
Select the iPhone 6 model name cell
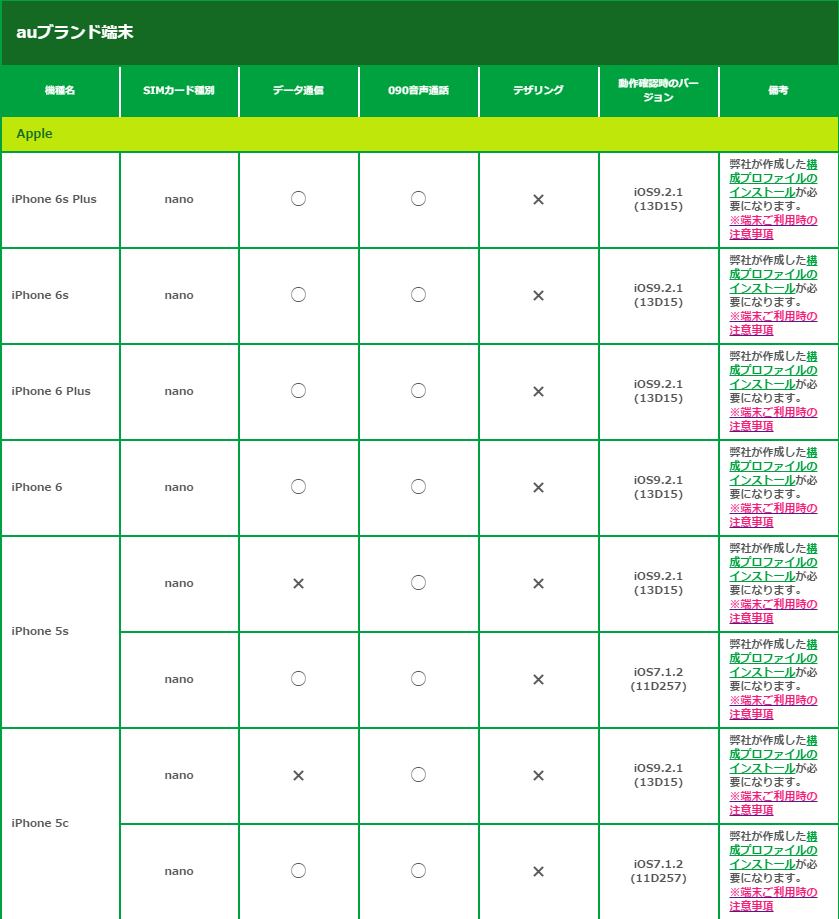pos(60,488)
